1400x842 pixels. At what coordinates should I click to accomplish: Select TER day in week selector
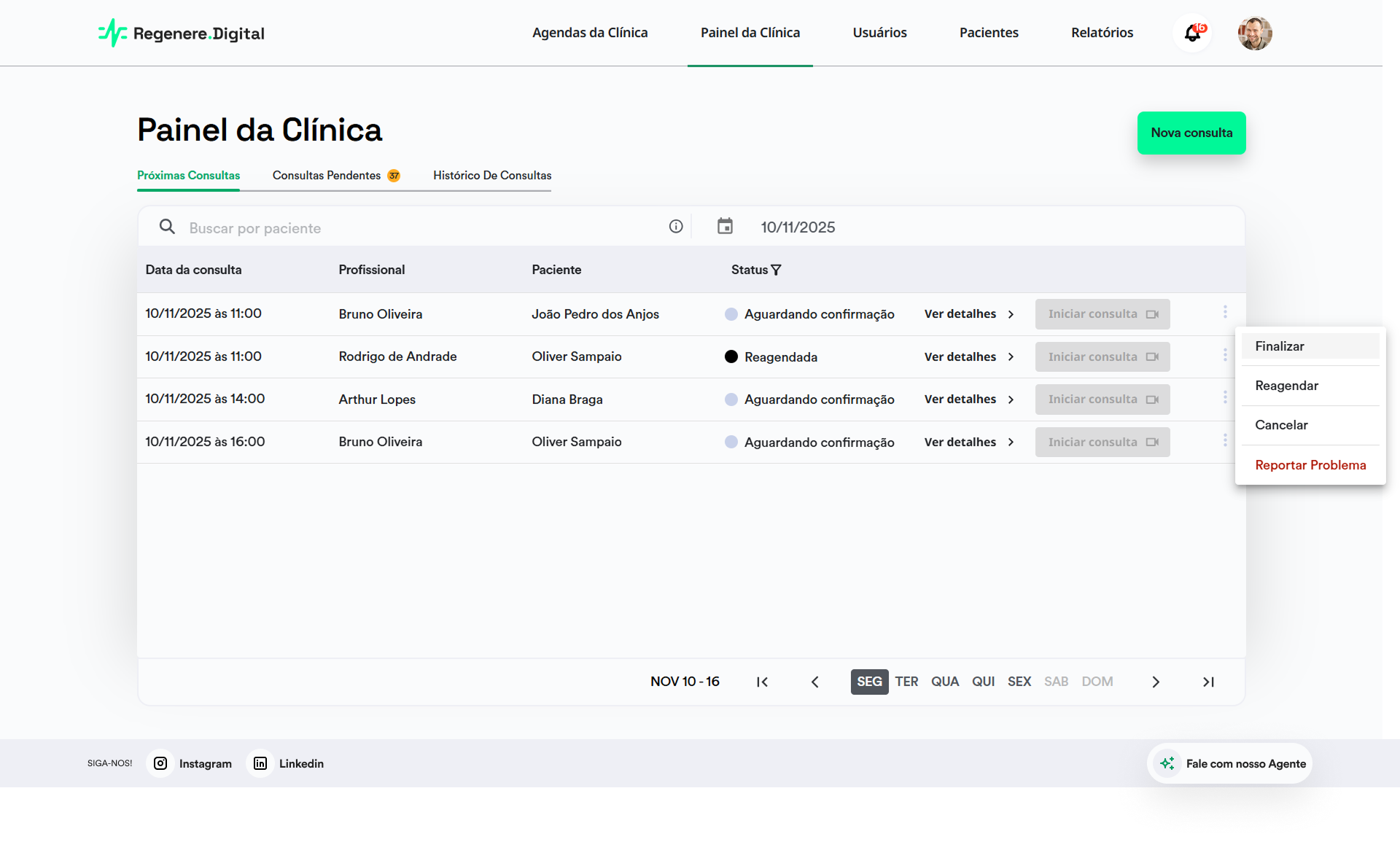[906, 682]
